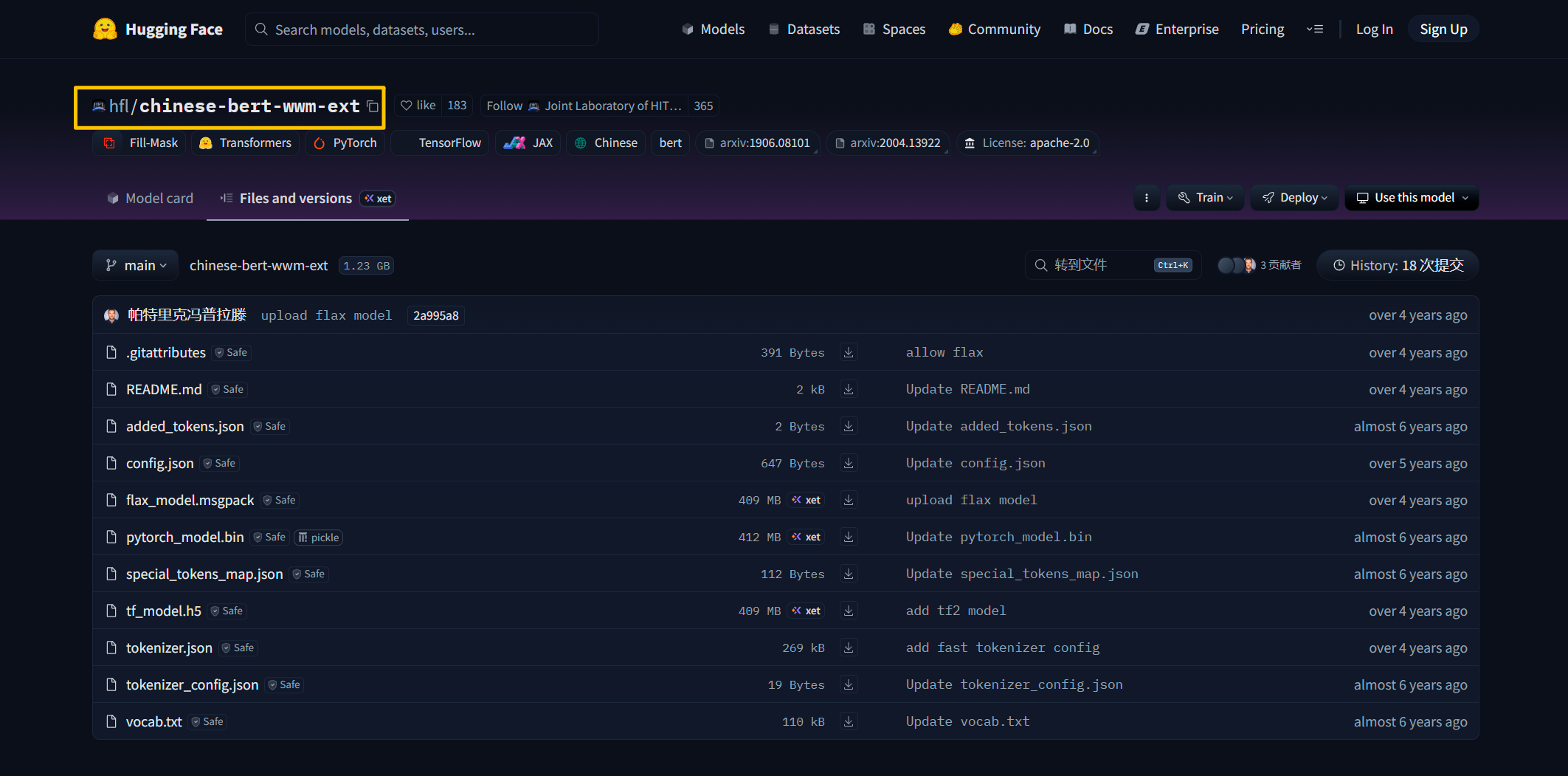This screenshot has width=1568, height=776.
Task: Click the Safe badge on config.json
Action: [219, 463]
